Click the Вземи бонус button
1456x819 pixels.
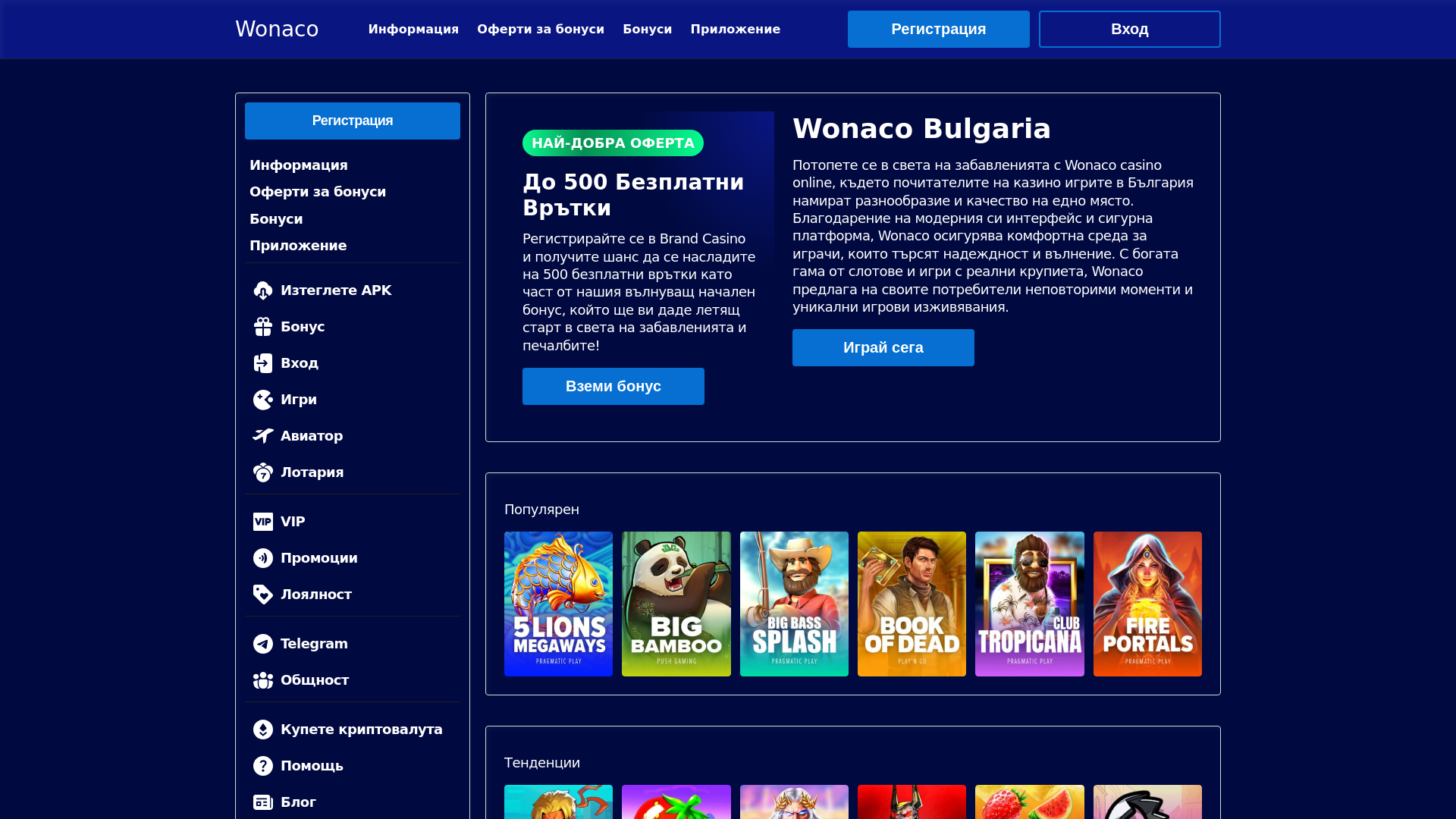pos(613,386)
